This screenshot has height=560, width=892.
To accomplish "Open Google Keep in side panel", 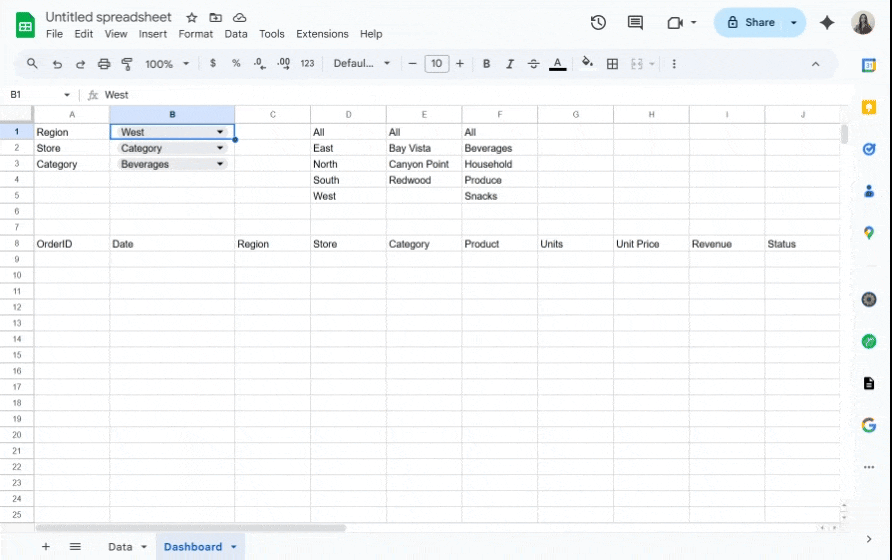I will pos(869,107).
